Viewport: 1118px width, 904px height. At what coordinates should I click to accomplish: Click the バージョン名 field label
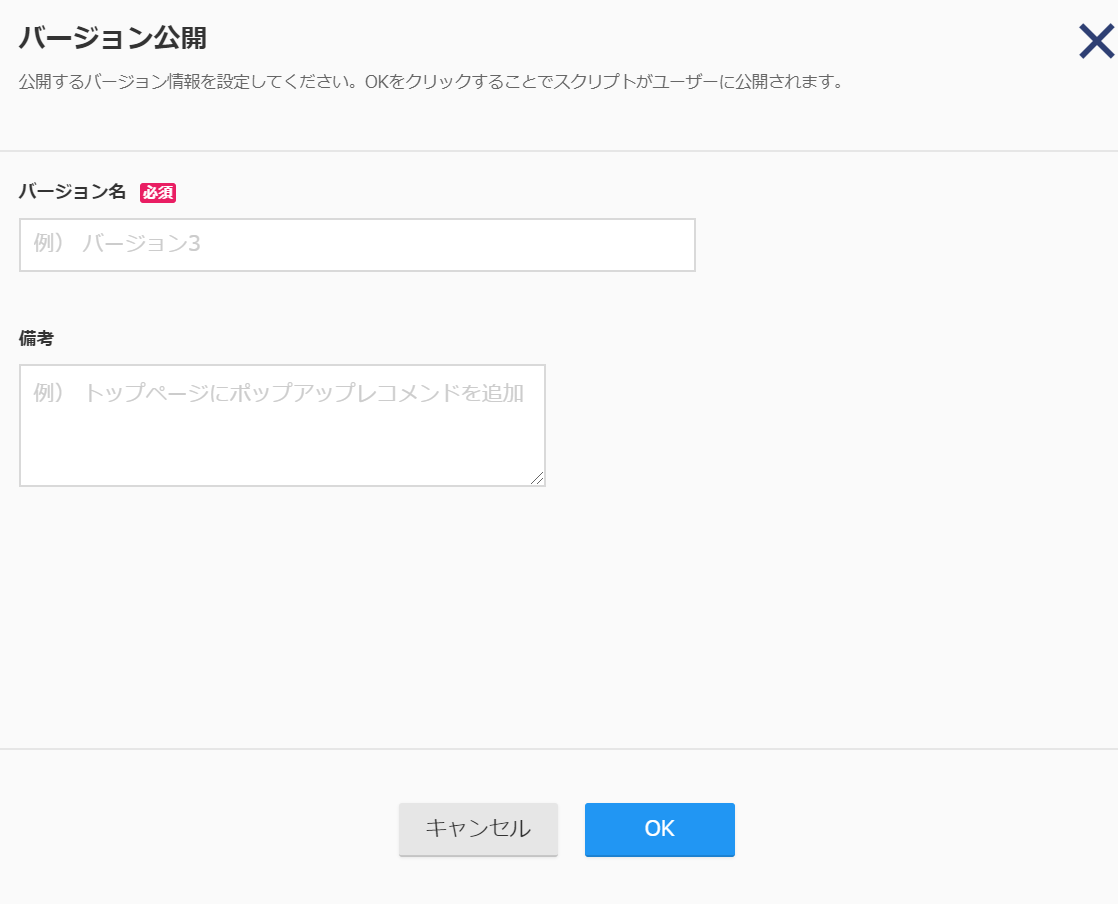click(72, 192)
